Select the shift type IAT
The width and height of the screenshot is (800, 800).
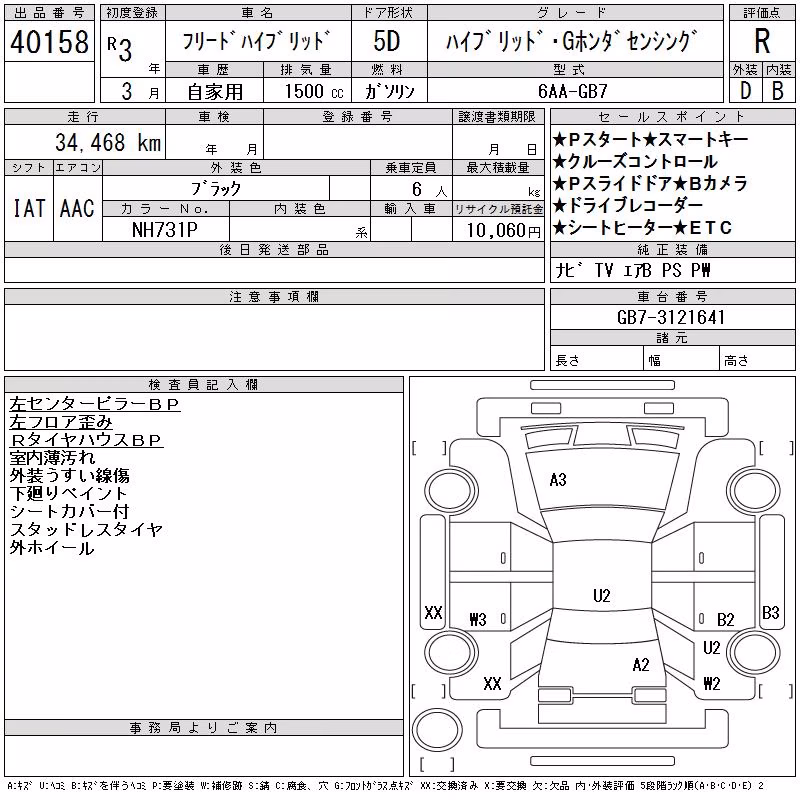tap(29, 208)
